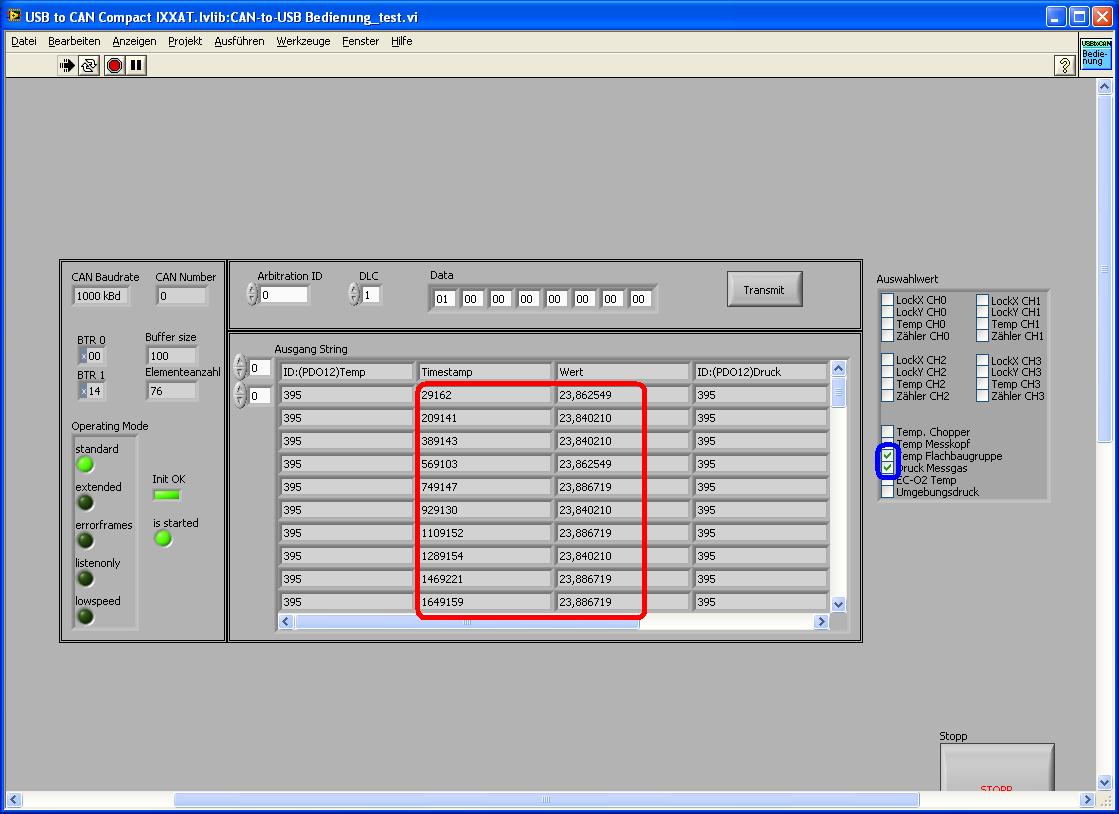This screenshot has width=1119, height=814.
Task: Open the Bearbeiten menu
Action: tap(74, 41)
